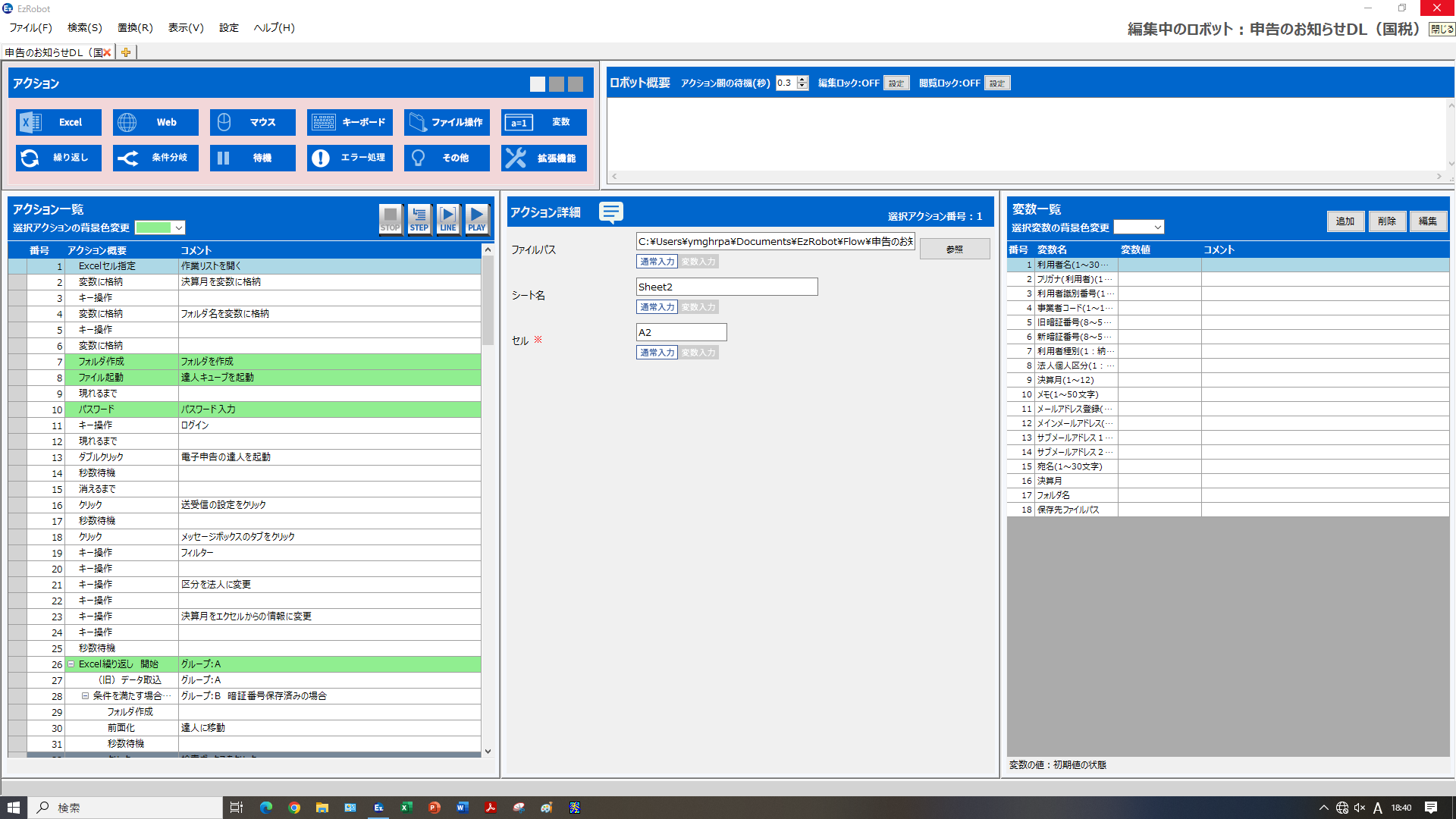Screen dimensions: 1456x819
Task: Open the 条件分岐 branching action
Action: 155,158
